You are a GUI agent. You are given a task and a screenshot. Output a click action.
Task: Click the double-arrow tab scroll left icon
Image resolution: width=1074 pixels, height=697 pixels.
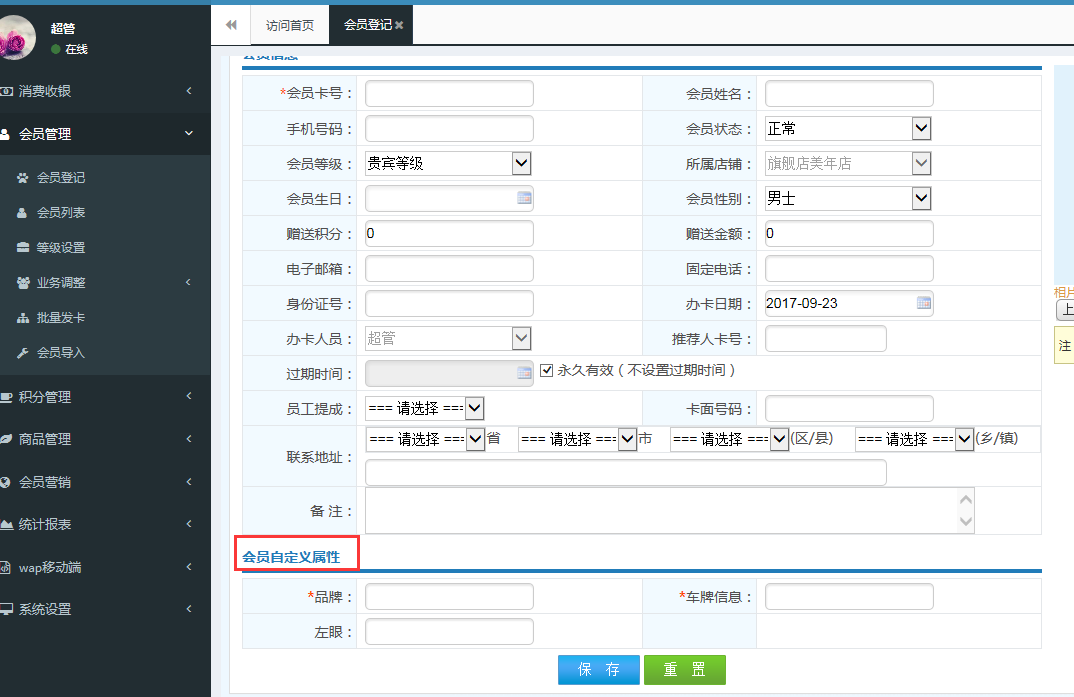(231, 25)
